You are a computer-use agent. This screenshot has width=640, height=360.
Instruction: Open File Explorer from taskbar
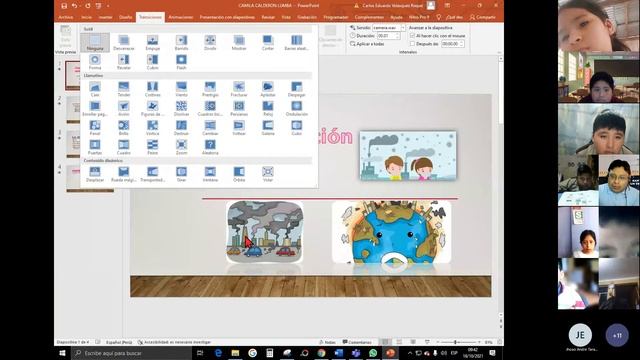pyautogui.click(x=235, y=353)
